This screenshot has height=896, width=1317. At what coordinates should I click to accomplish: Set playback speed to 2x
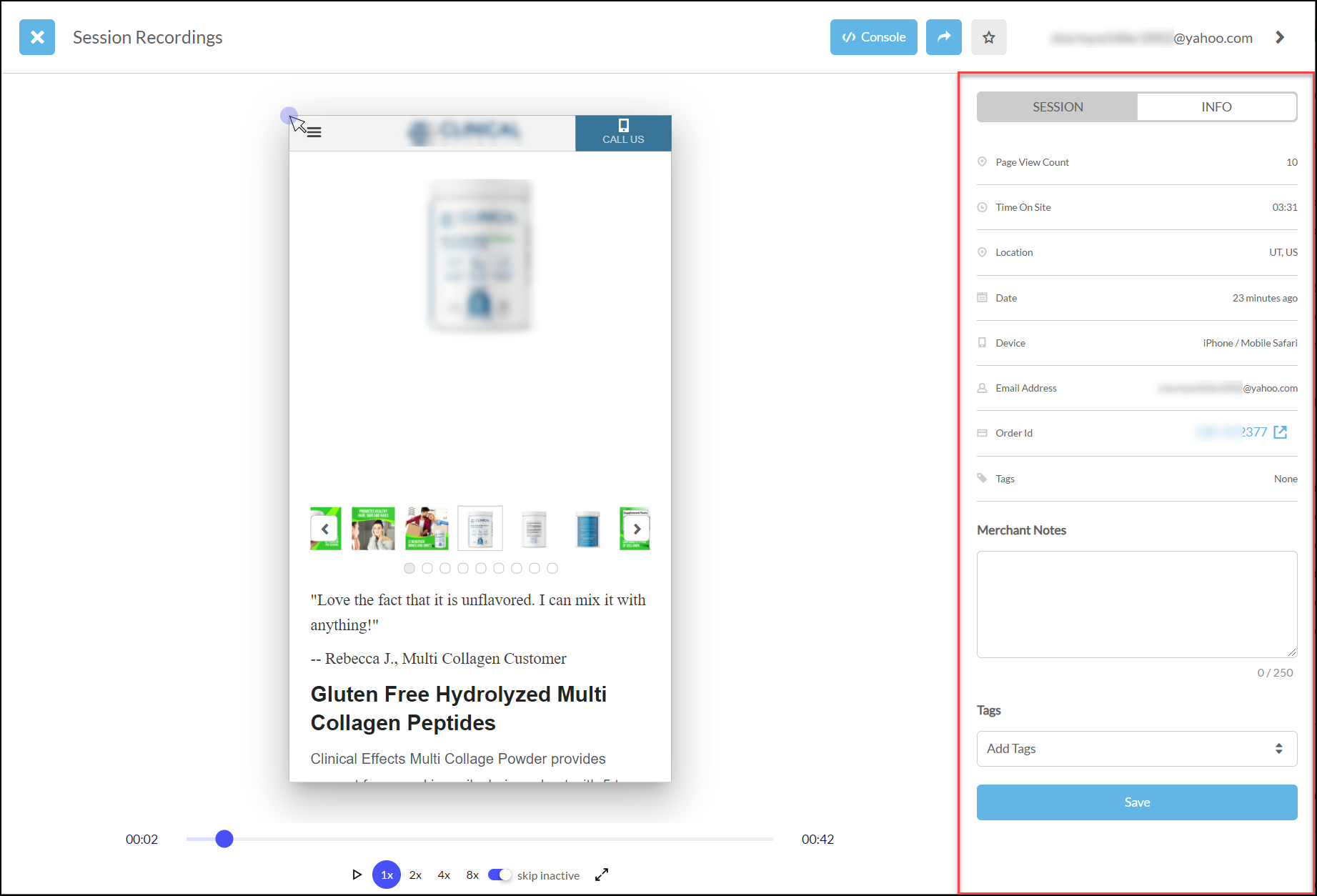tap(415, 875)
